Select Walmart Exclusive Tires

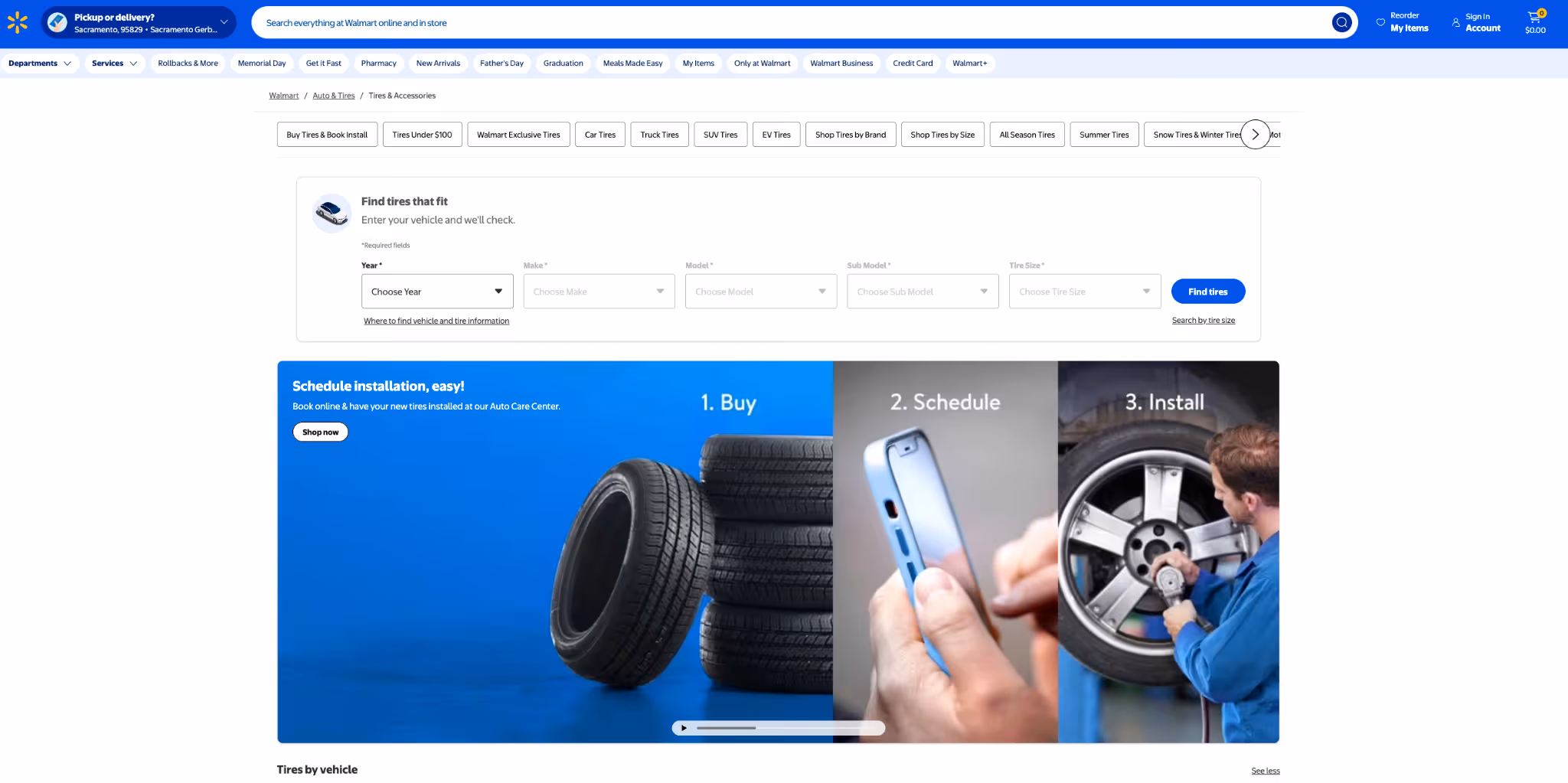(518, 135)
